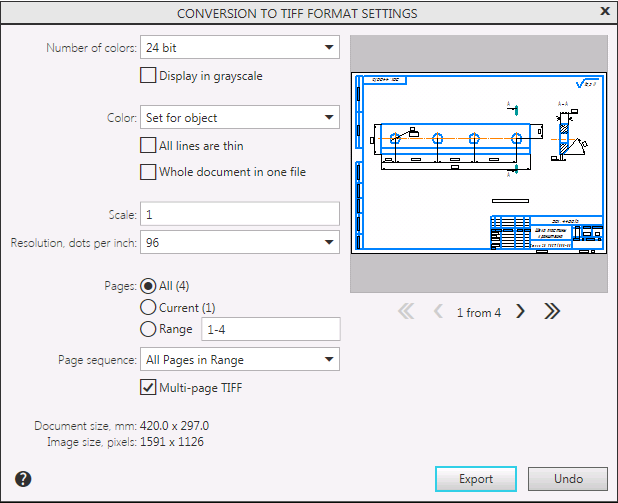
Task: Advance to the next preview page
Action: click(520, 312)
